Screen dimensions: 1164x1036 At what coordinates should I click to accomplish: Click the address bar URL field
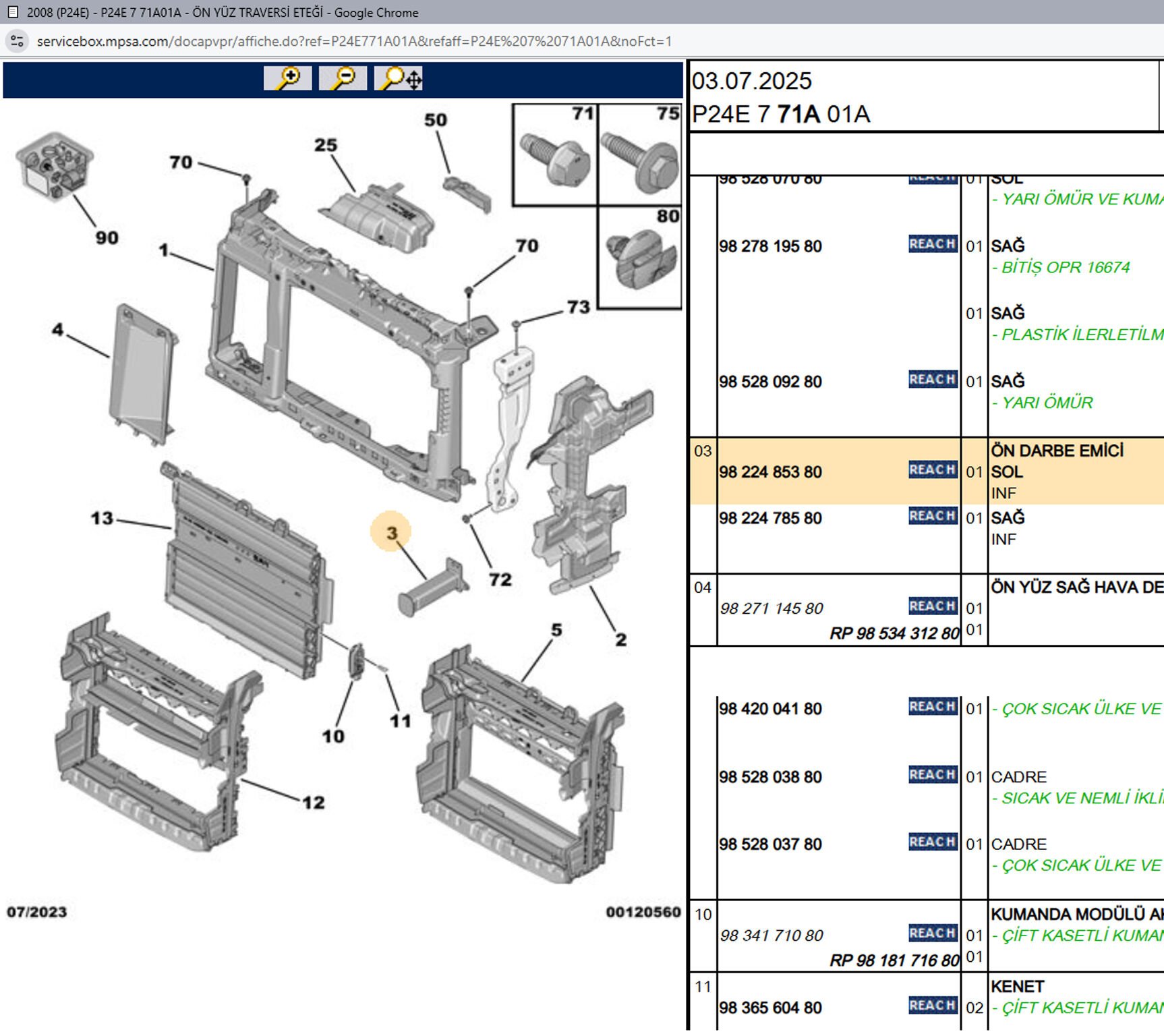(354, 41)
